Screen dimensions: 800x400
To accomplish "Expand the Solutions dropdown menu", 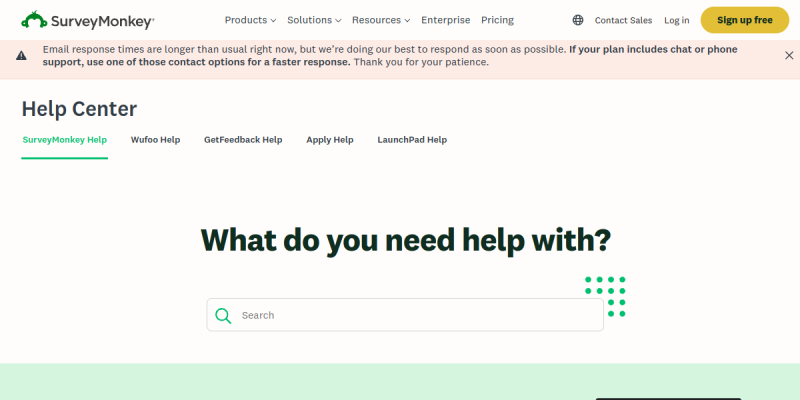I will tap(314, 20).
